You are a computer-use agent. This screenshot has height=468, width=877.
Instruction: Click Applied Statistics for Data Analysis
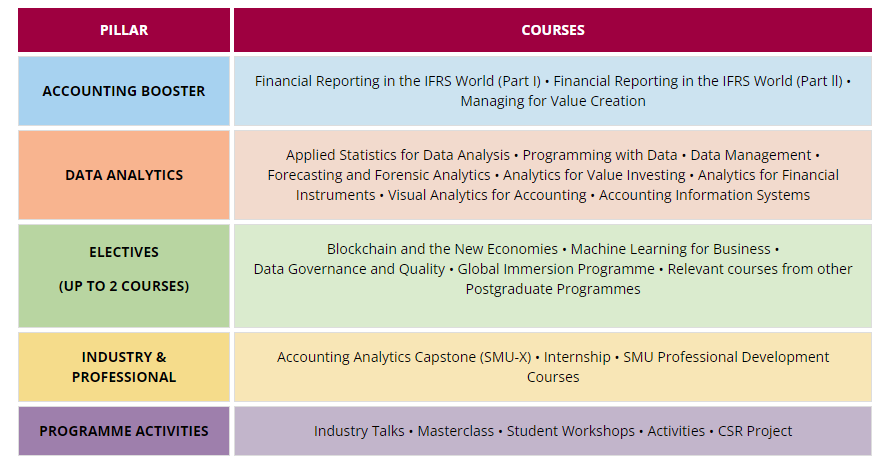[x=397, y=155]
